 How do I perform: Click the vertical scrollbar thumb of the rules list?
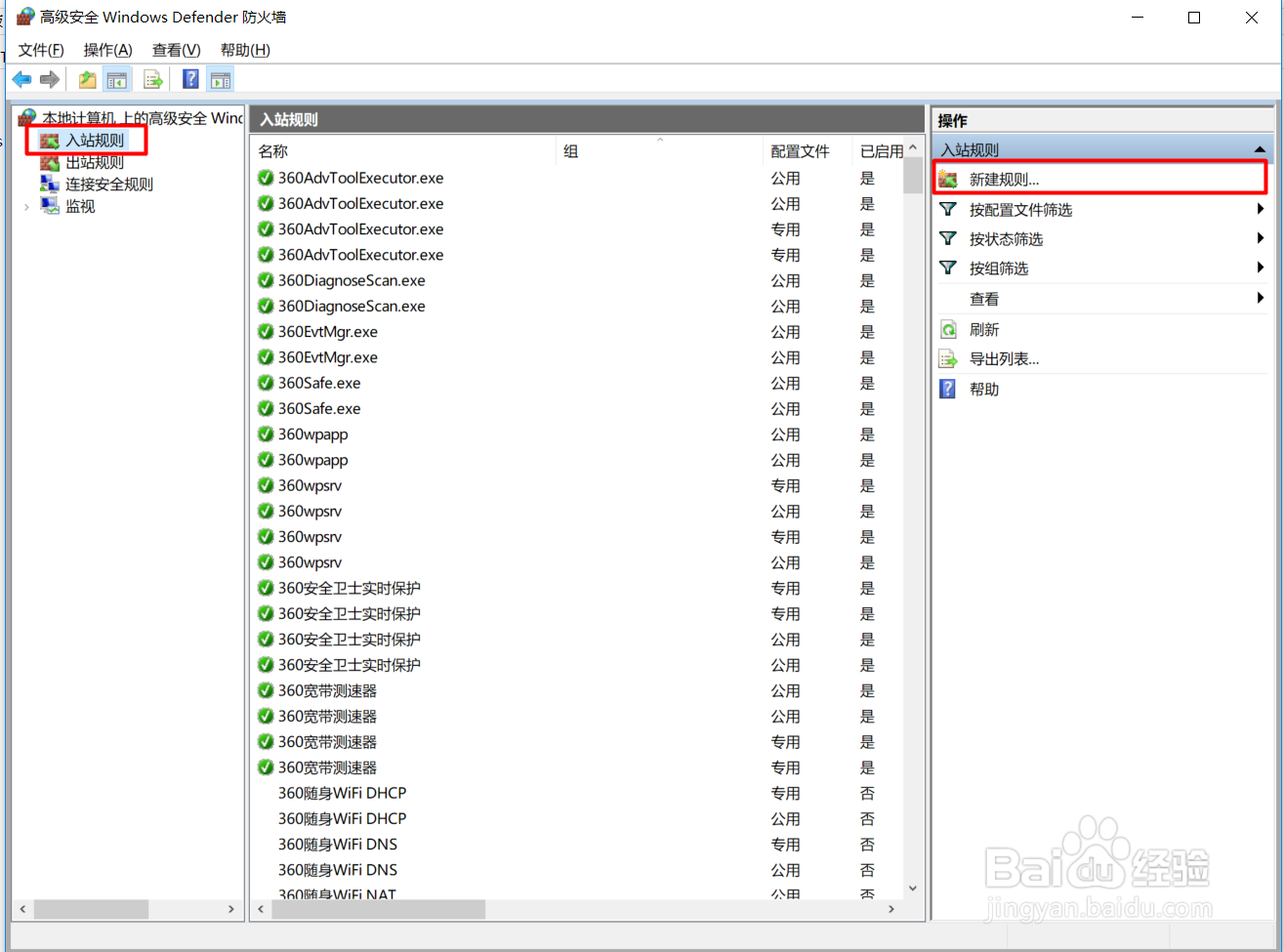pyautogui.click(x=913, y=175)
